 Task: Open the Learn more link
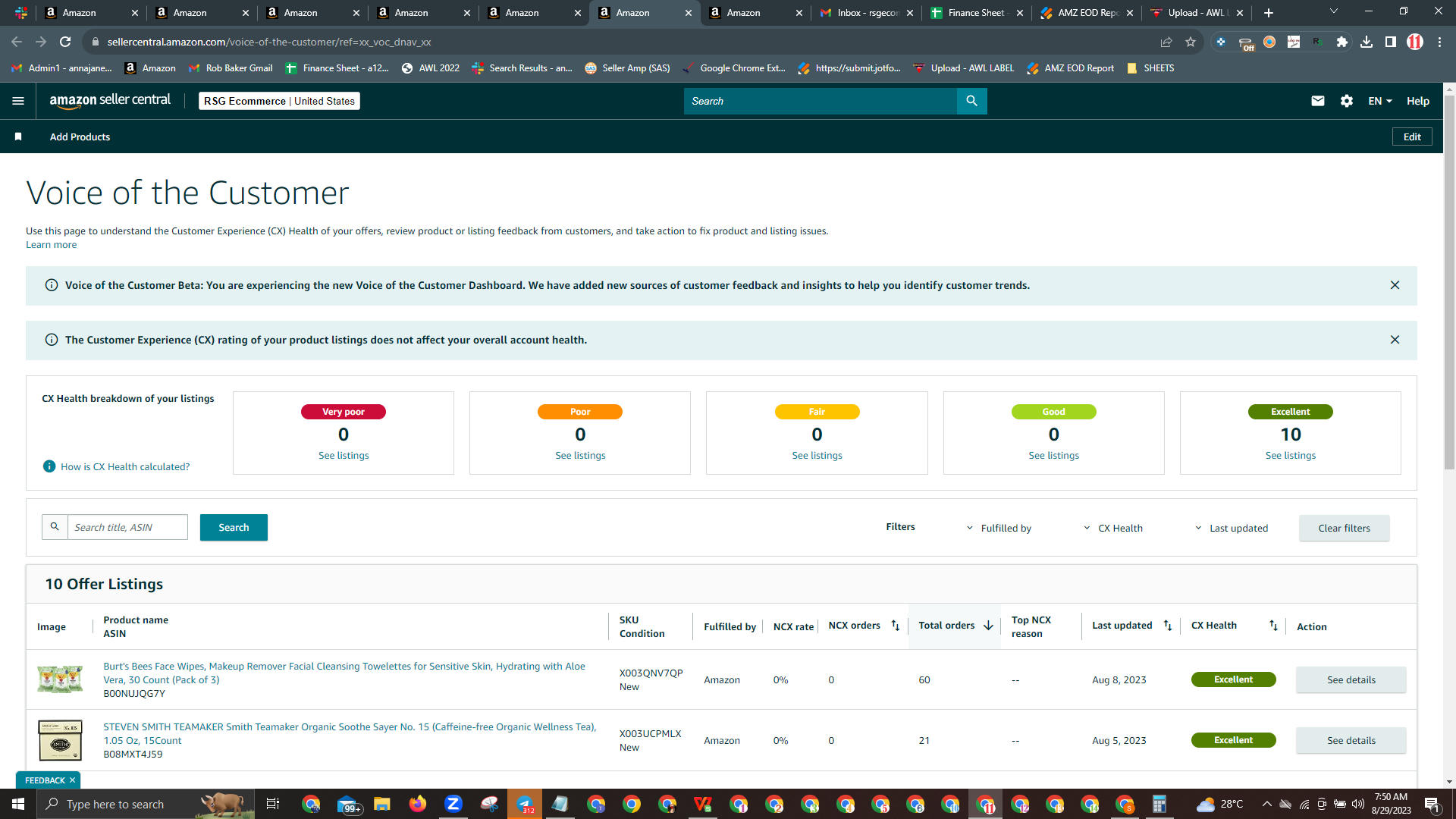[51, 245]
